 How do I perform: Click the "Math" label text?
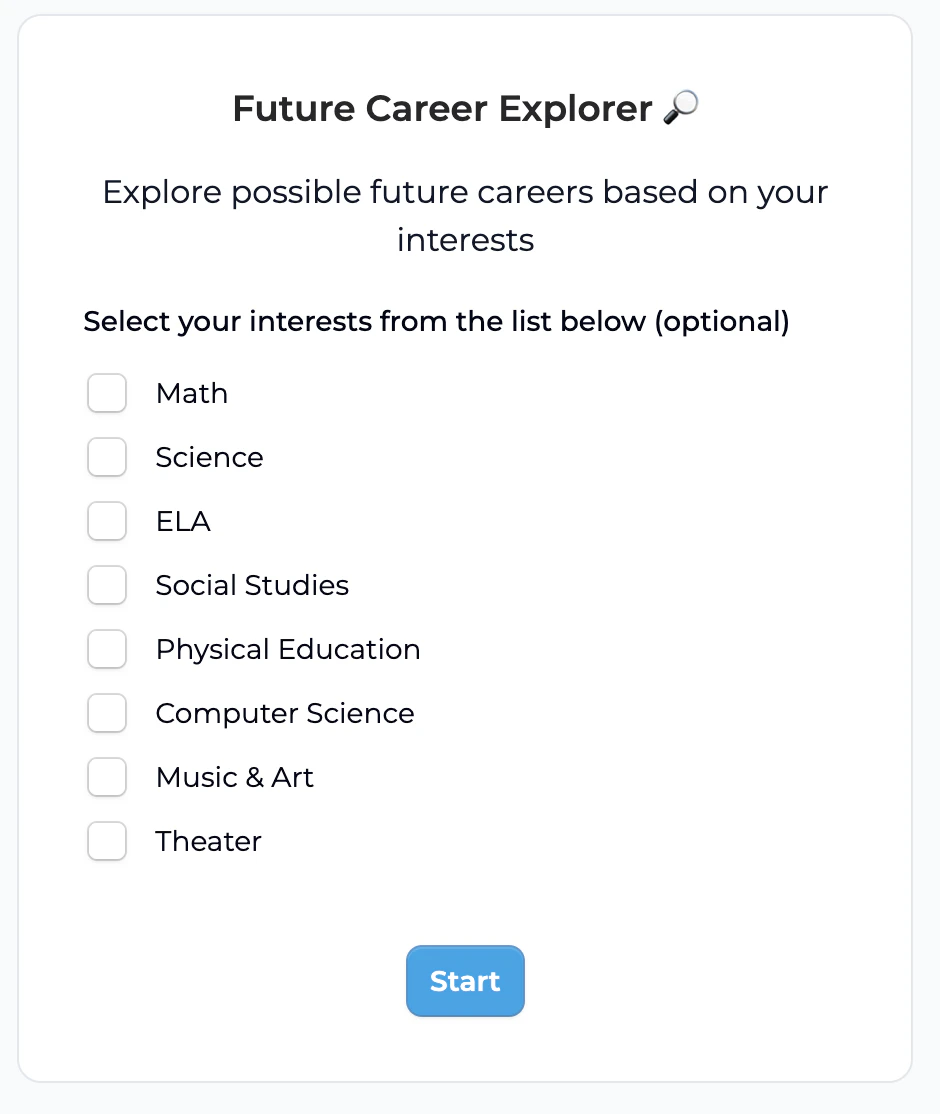click(x=192, y=393)
